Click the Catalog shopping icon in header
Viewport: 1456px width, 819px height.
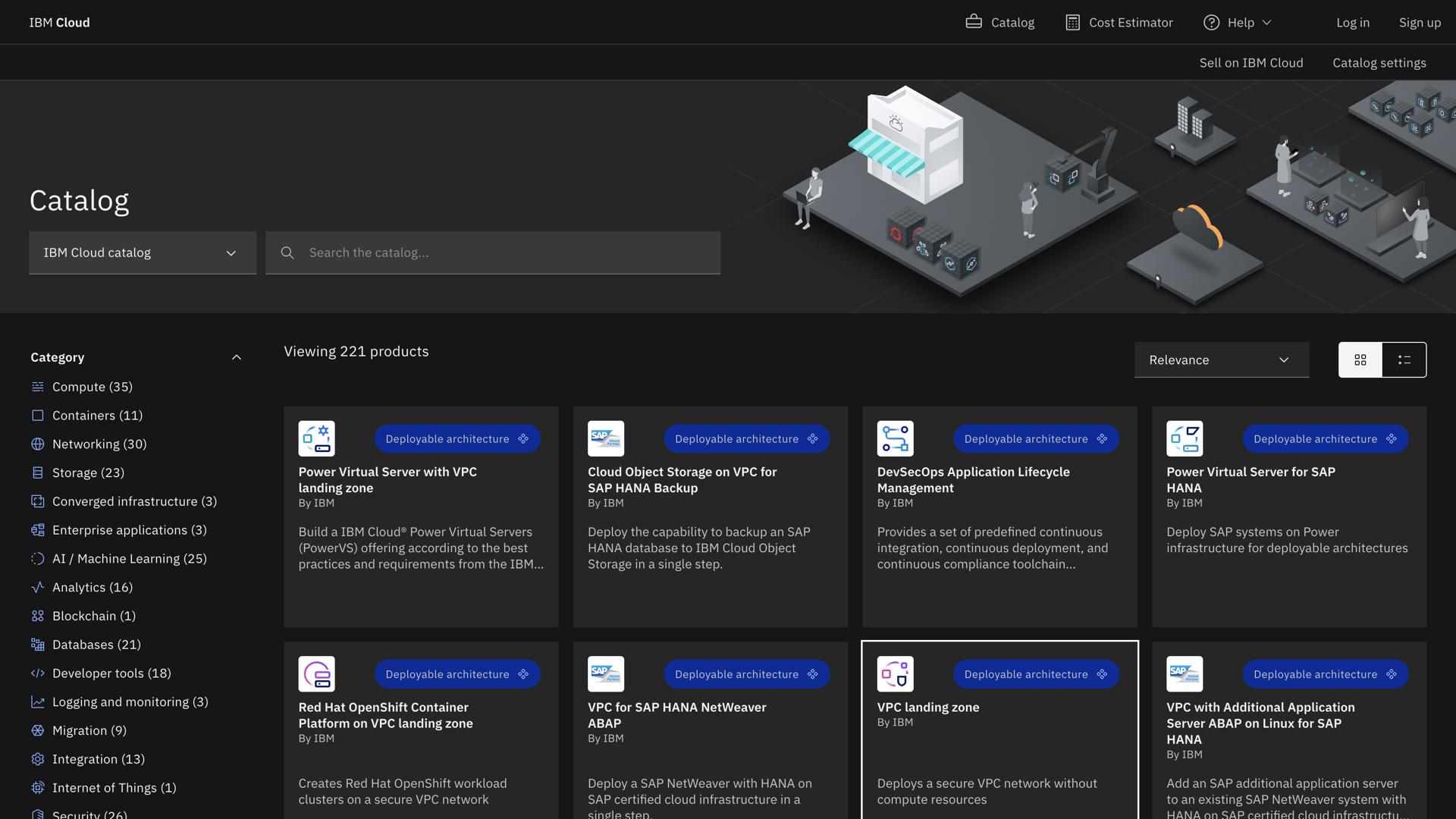(x=974, y=22)
